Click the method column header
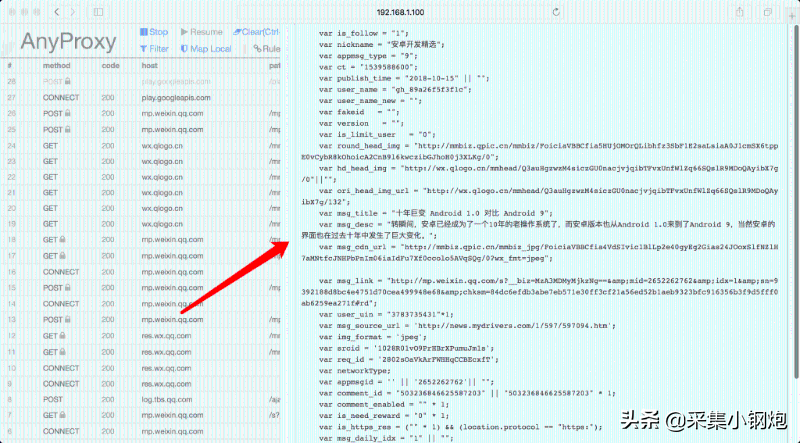 click(x=56, y=65)
